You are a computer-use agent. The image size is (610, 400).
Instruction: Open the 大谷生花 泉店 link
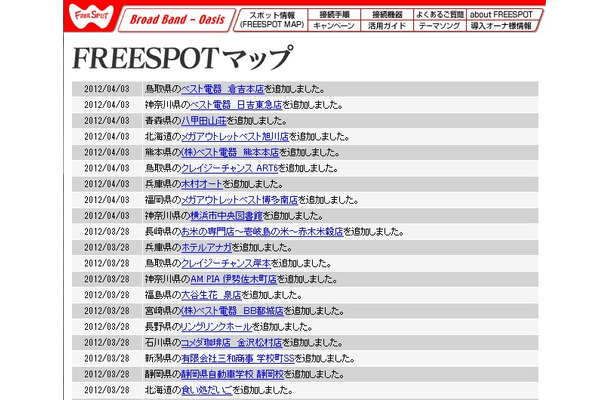(x=211, y=295)
